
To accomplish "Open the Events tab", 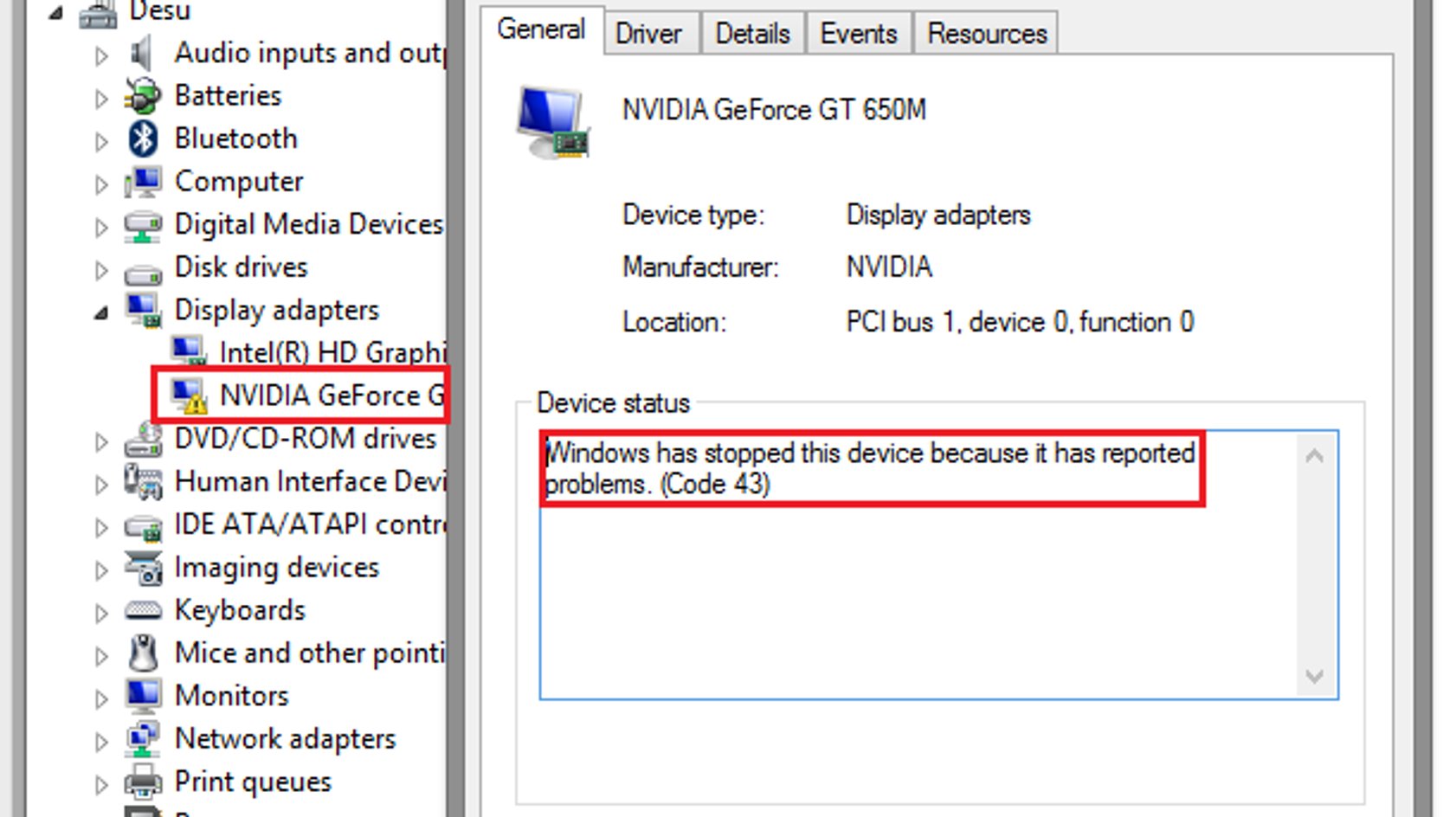I will coord(859,34).
